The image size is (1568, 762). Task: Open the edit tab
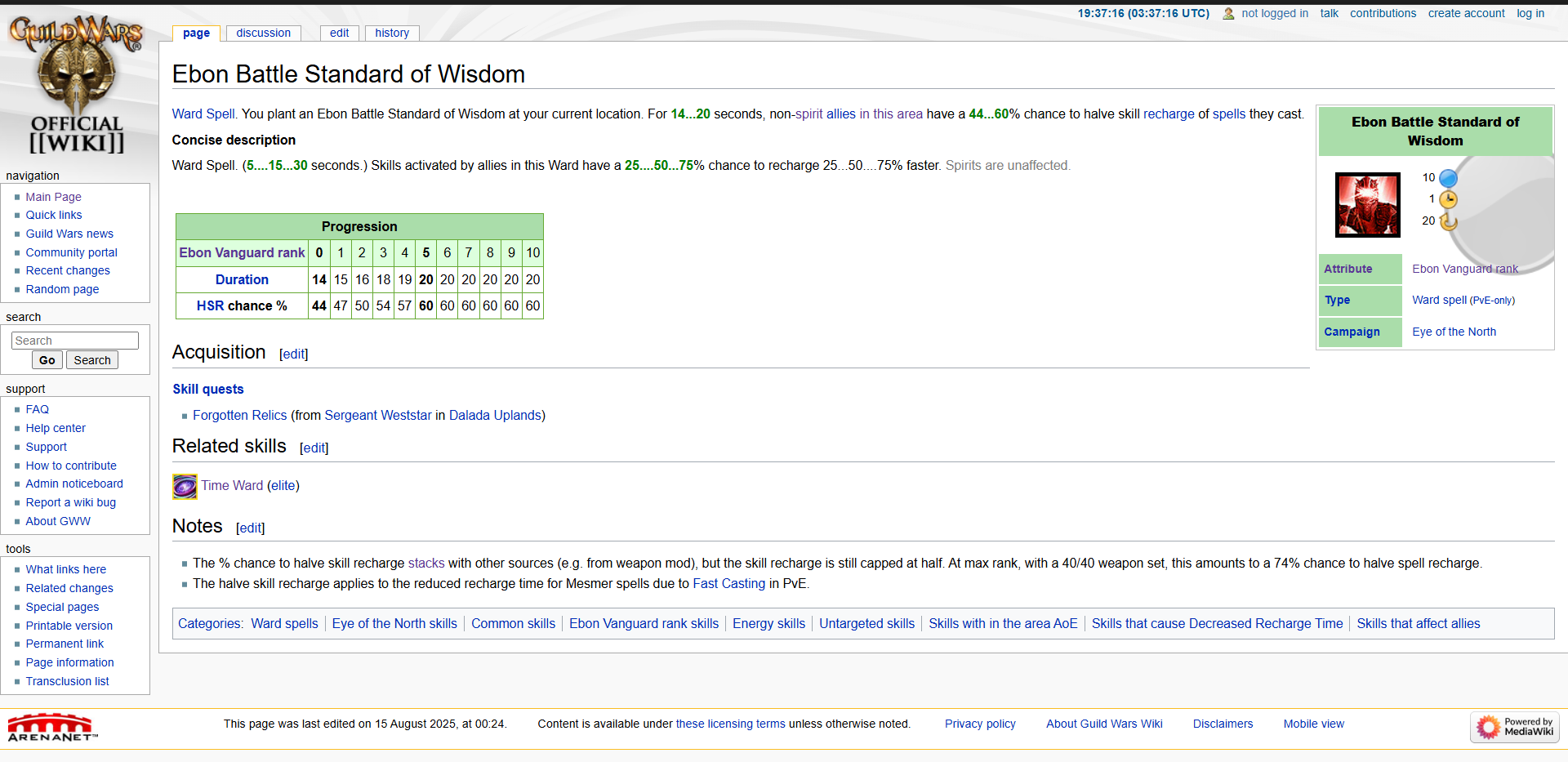coord(340,33)
